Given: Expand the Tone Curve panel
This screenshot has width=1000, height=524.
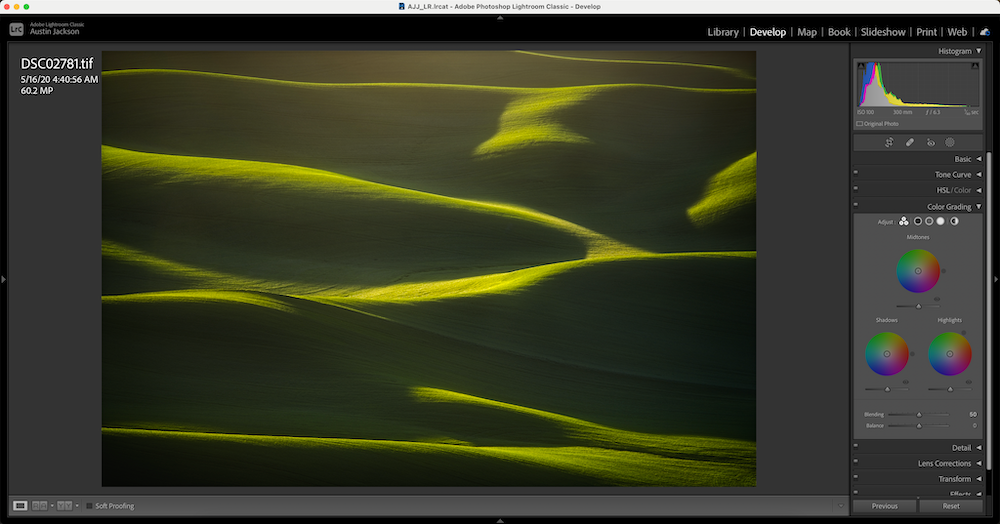Looking at the screenshot, I should click(x=979, y=175).
